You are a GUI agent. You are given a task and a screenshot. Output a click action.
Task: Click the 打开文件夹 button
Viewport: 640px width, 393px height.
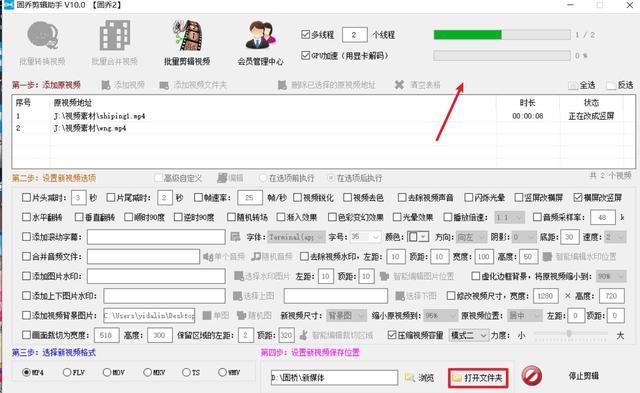click(478, 378)
